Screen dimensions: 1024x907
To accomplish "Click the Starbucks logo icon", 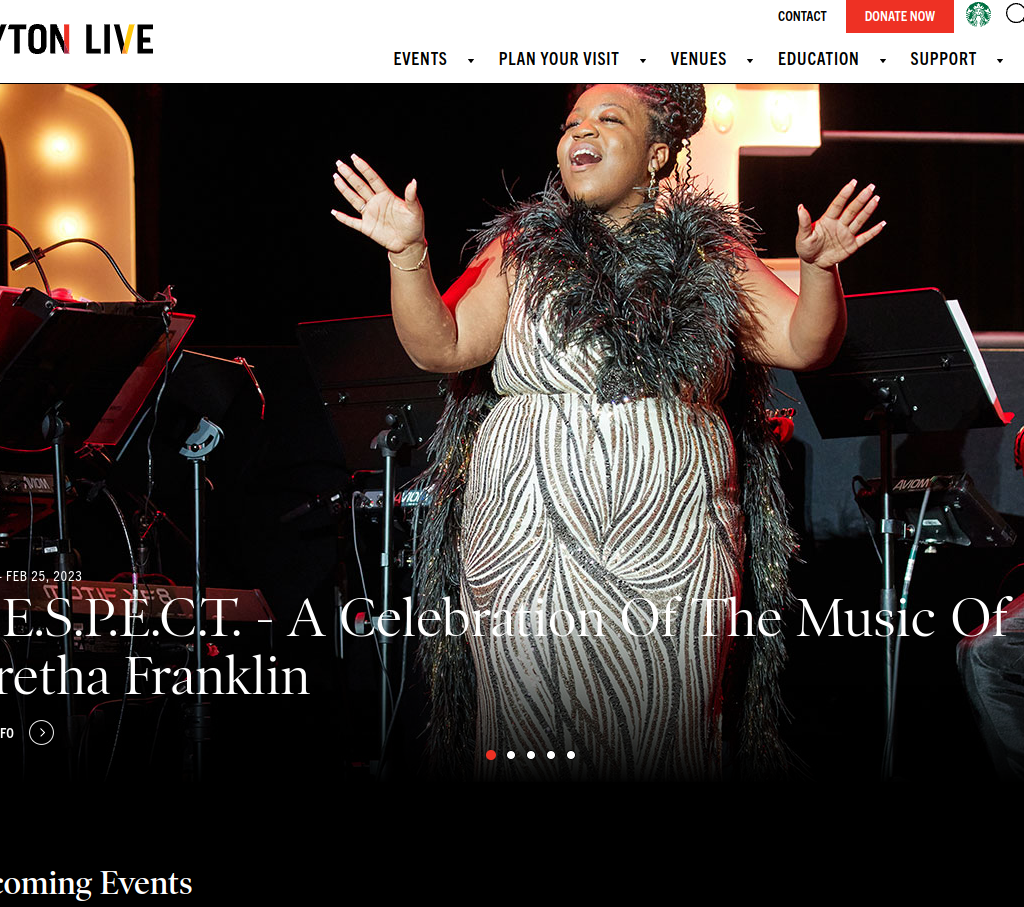I will pos(978,14).
